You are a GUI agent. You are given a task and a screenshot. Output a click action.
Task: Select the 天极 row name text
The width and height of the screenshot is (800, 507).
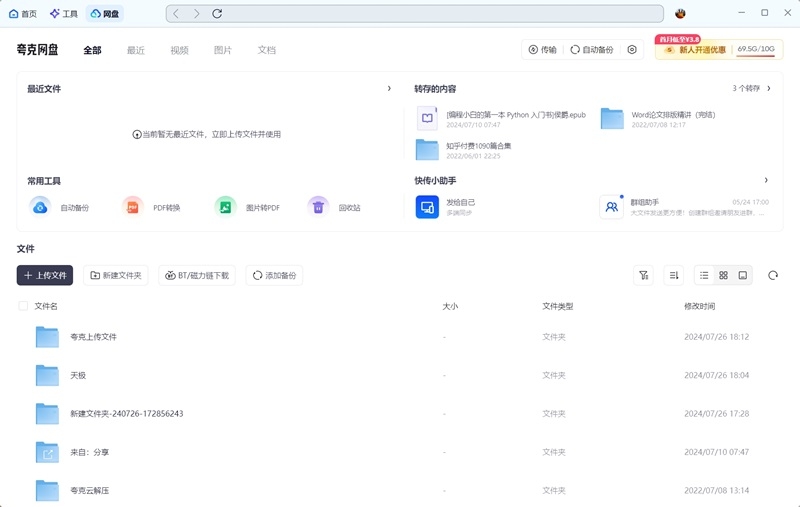78,375
